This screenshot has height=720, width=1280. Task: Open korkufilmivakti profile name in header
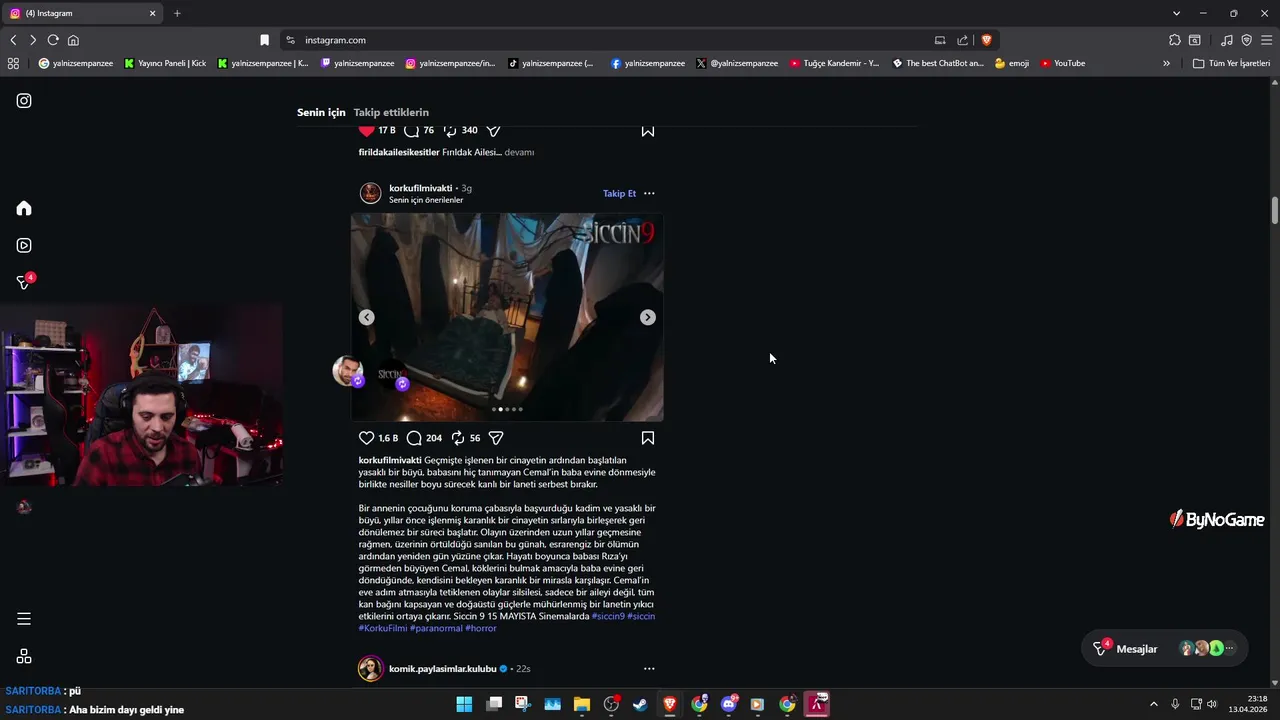click(420, 188)
